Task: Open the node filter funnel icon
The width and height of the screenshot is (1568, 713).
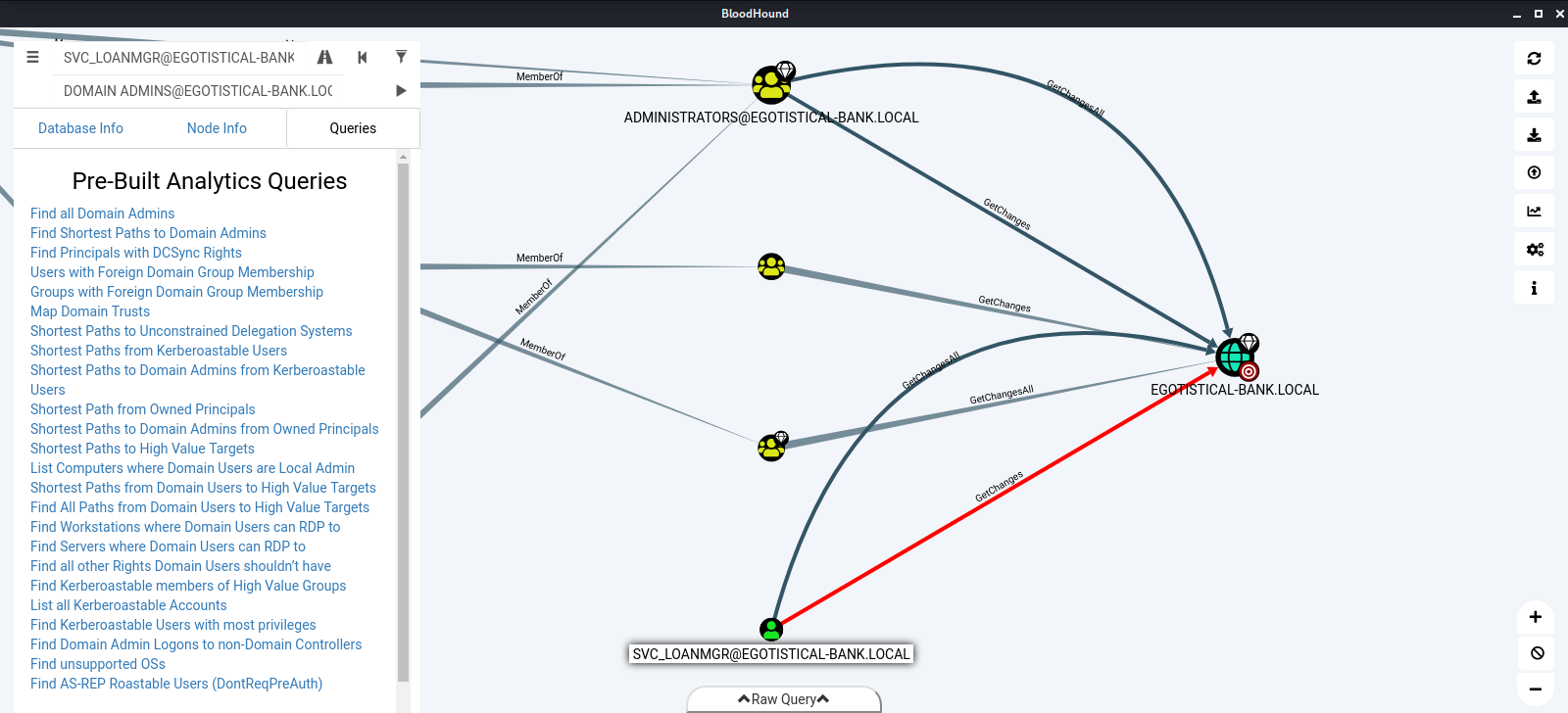Action: point(401,57)
